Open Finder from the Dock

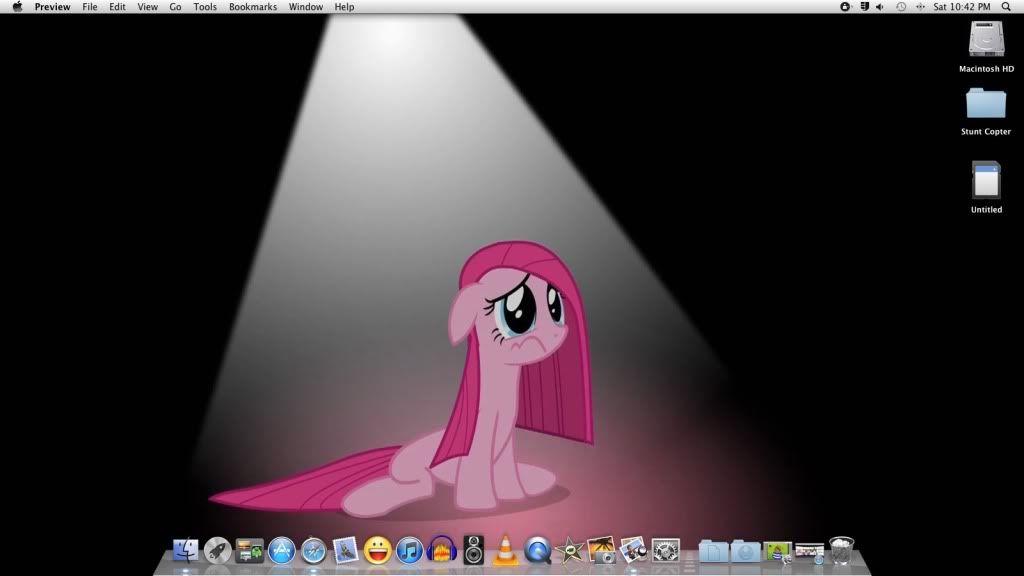[185, 551]
